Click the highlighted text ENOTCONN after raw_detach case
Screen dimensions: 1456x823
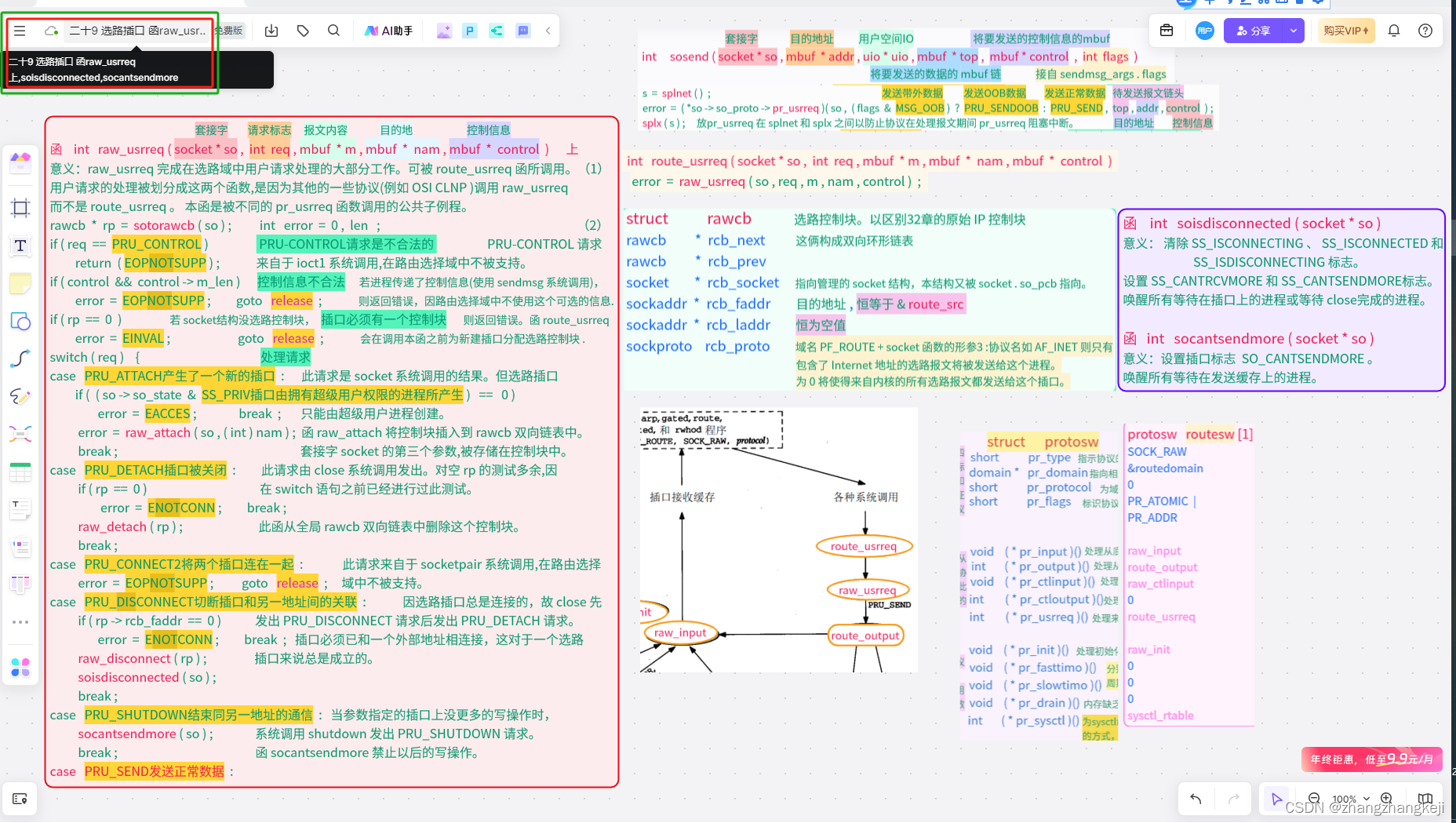click(x=180, y=508)
